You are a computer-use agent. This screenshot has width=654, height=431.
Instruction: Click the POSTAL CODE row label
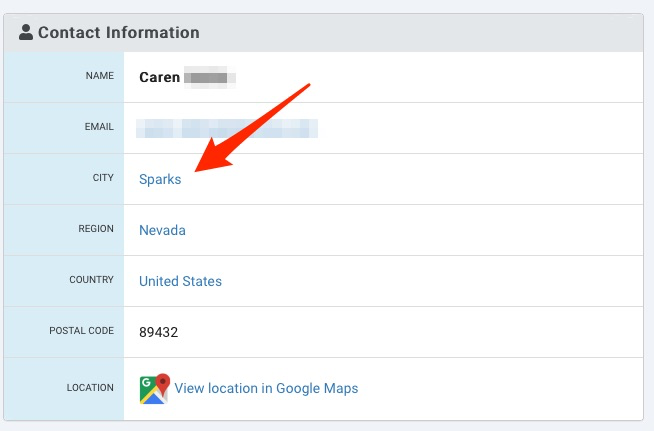point(81,330)
